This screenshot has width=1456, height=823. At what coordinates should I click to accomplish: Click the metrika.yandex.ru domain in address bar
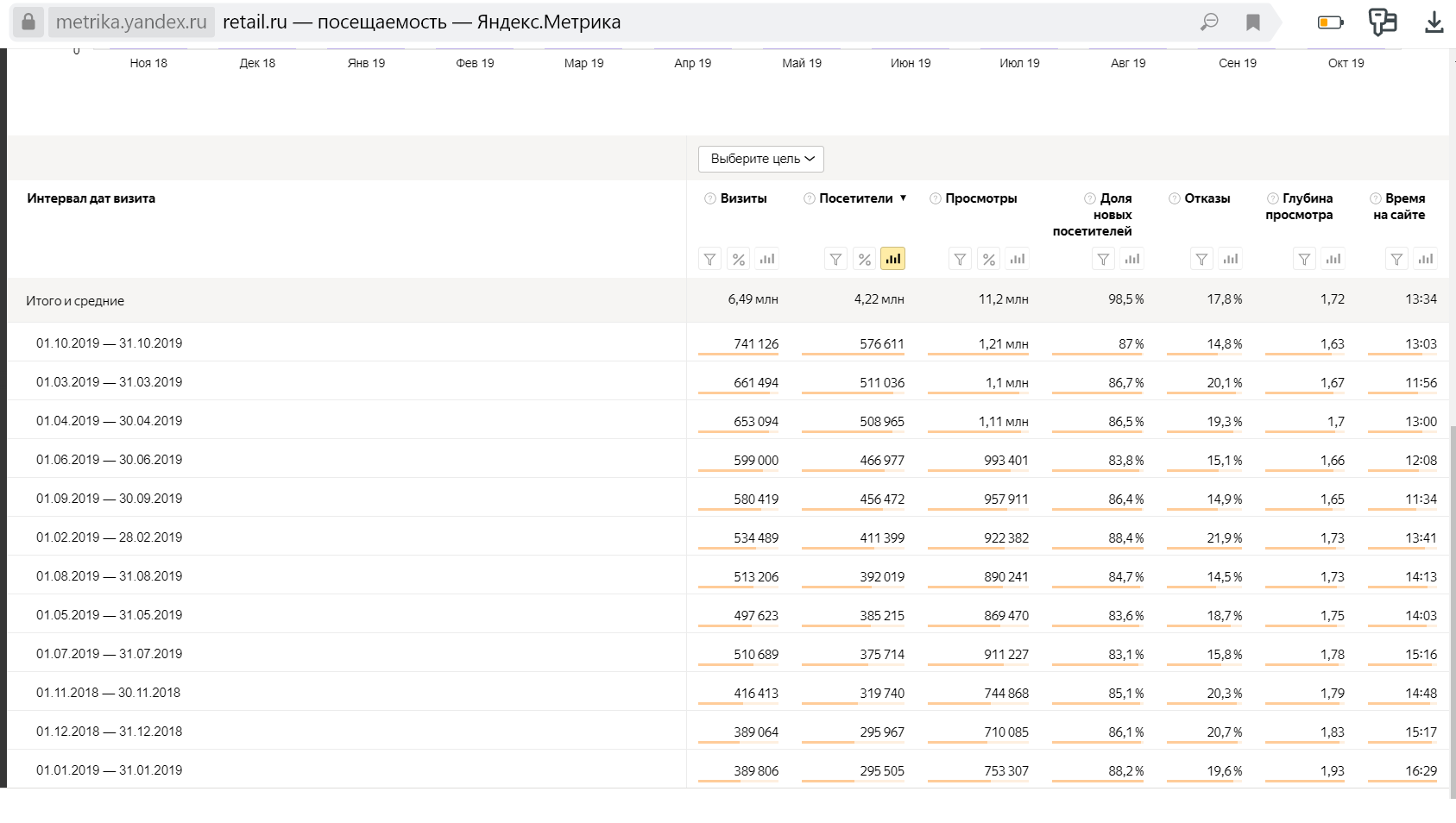[x=131, y=22]
